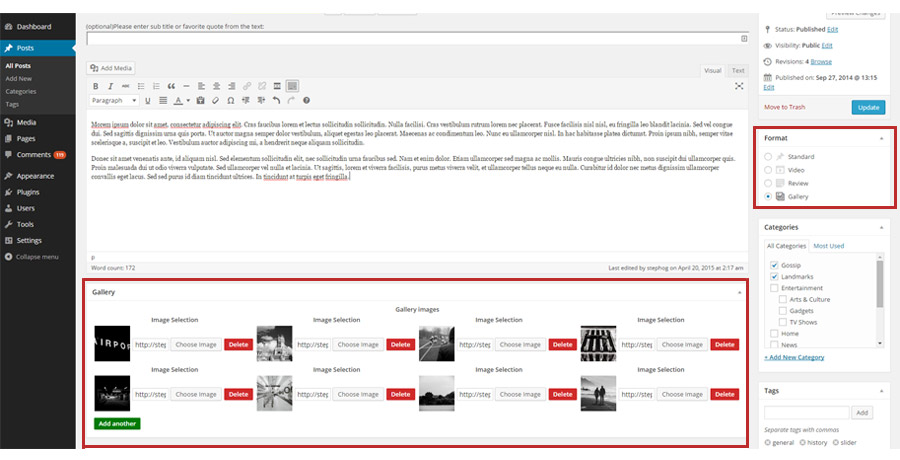
Task: Click the AIRPORT gallery thumbnail
Action: [112, 343]
